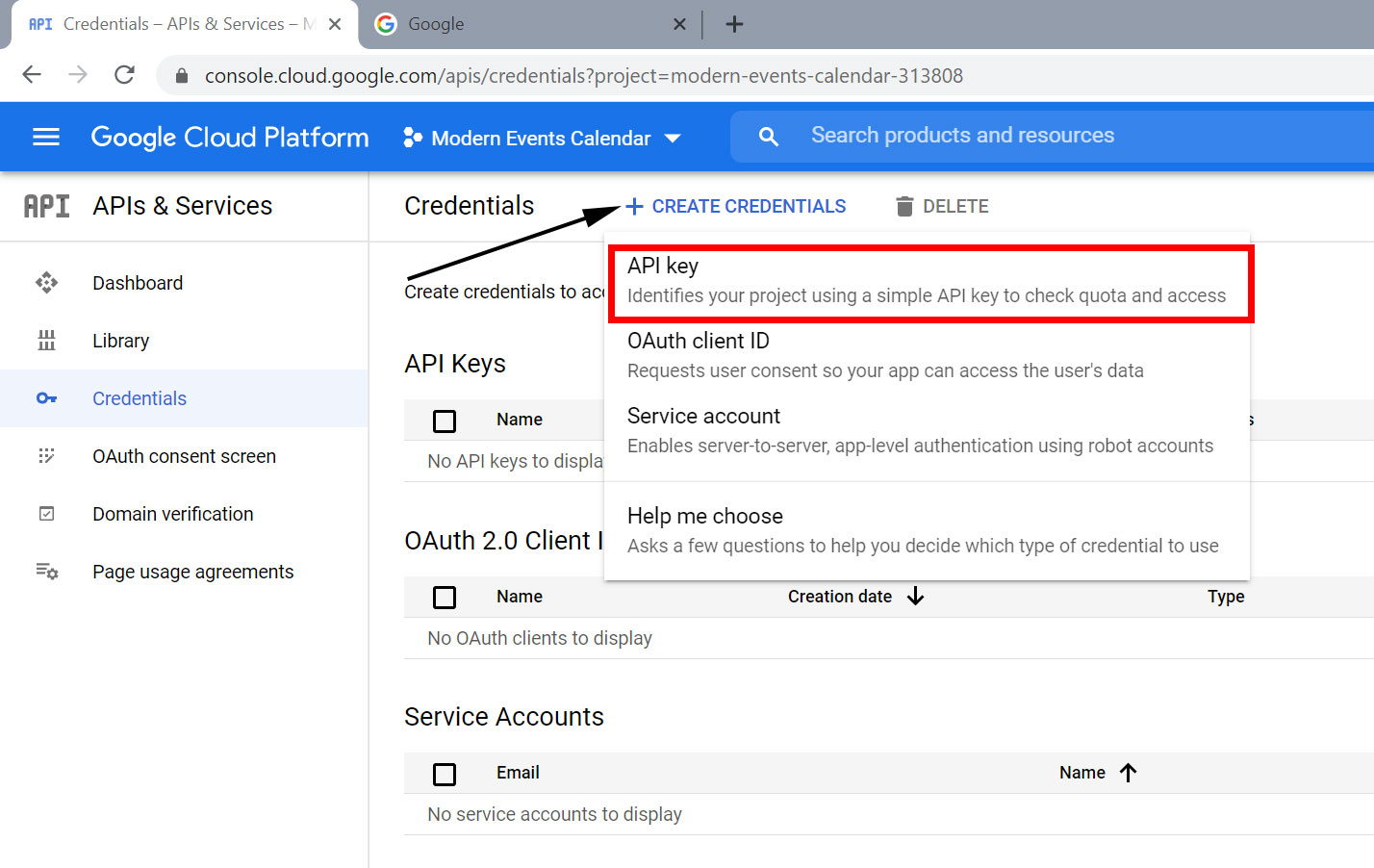Reload the page
The width and height of the screenshot is (1374, 868).
(x=124, y=75)
